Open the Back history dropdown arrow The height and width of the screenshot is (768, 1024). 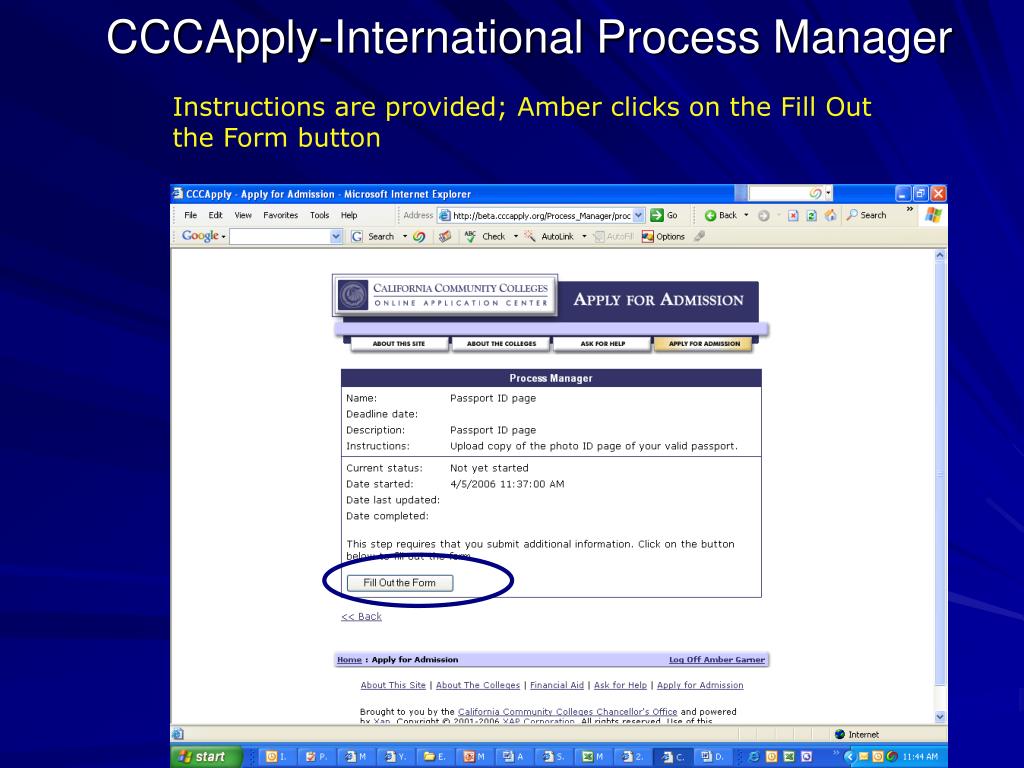[x=746, y=215]
